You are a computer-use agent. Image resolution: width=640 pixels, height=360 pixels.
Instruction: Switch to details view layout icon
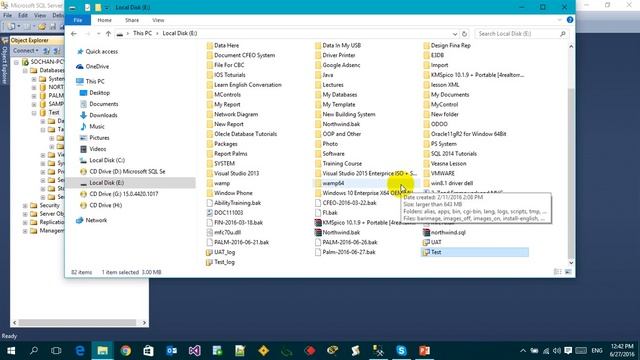(x=558, y=272)
